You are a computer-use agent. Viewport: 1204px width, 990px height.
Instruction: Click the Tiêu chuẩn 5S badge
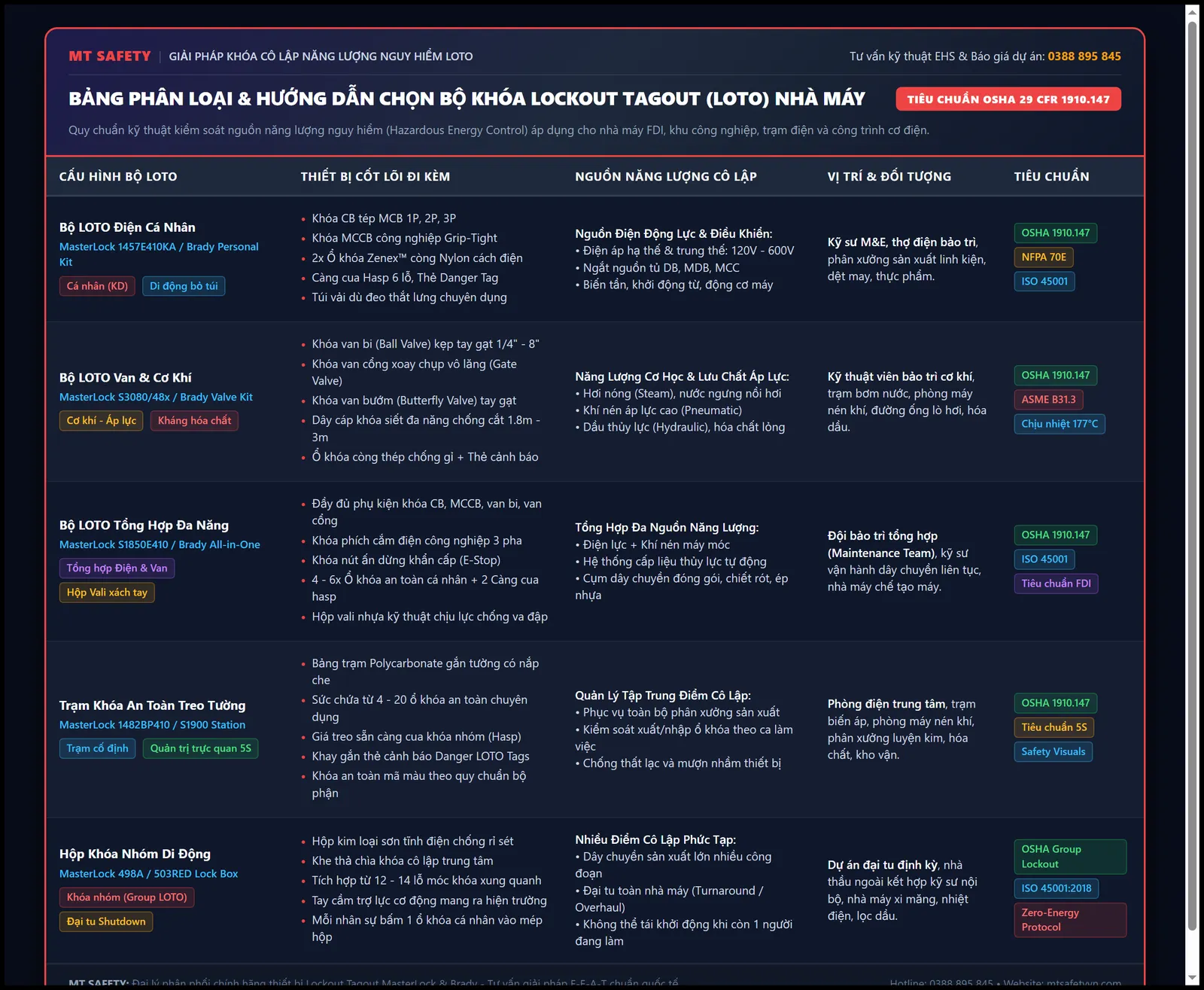click(1054, 727)
